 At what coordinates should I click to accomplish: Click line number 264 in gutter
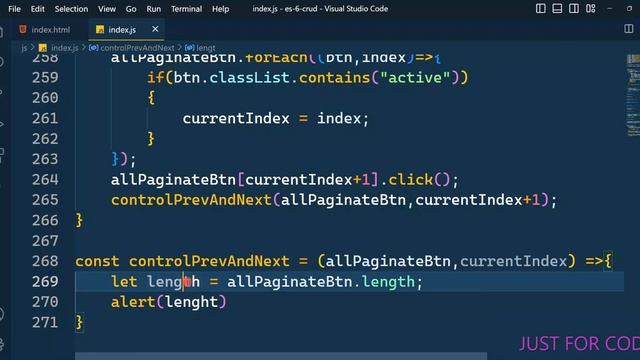pos(45,180)
